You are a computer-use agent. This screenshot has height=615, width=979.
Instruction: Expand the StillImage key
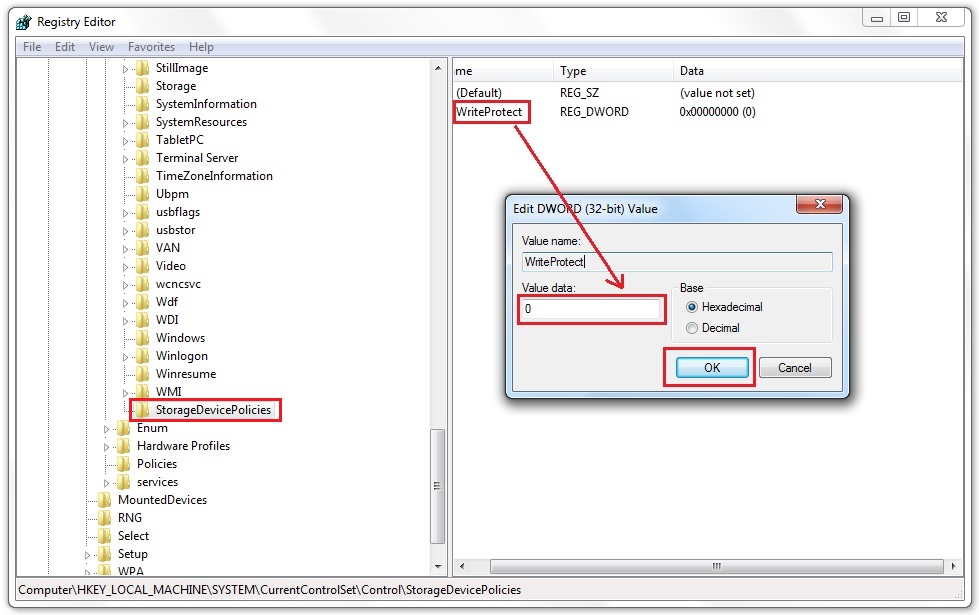[x=125, y=69]
